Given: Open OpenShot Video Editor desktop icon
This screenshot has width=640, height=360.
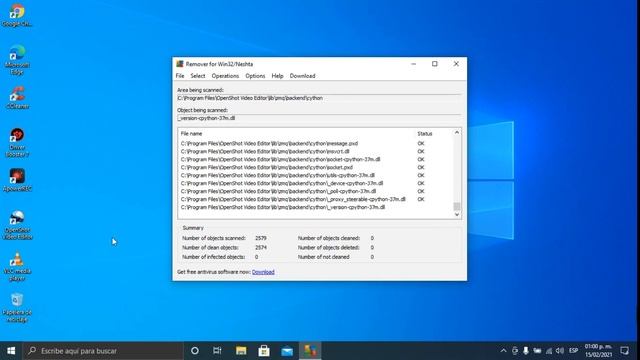Looking at the screenshot, I should point(17,225).
